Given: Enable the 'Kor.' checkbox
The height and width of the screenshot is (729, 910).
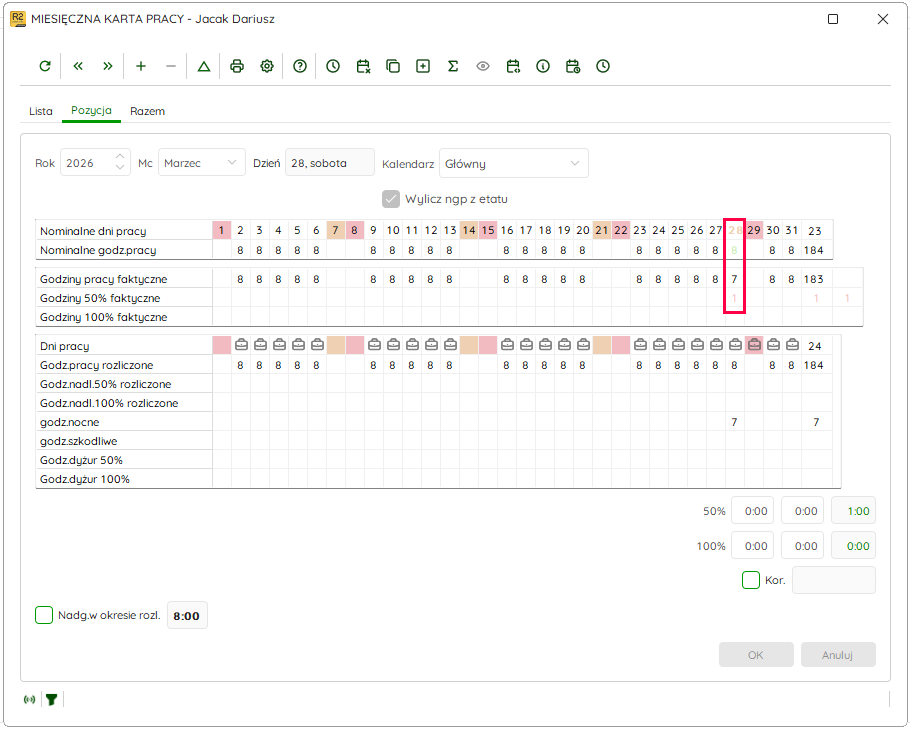Looking at the screenshot, I should coord(751,580).
